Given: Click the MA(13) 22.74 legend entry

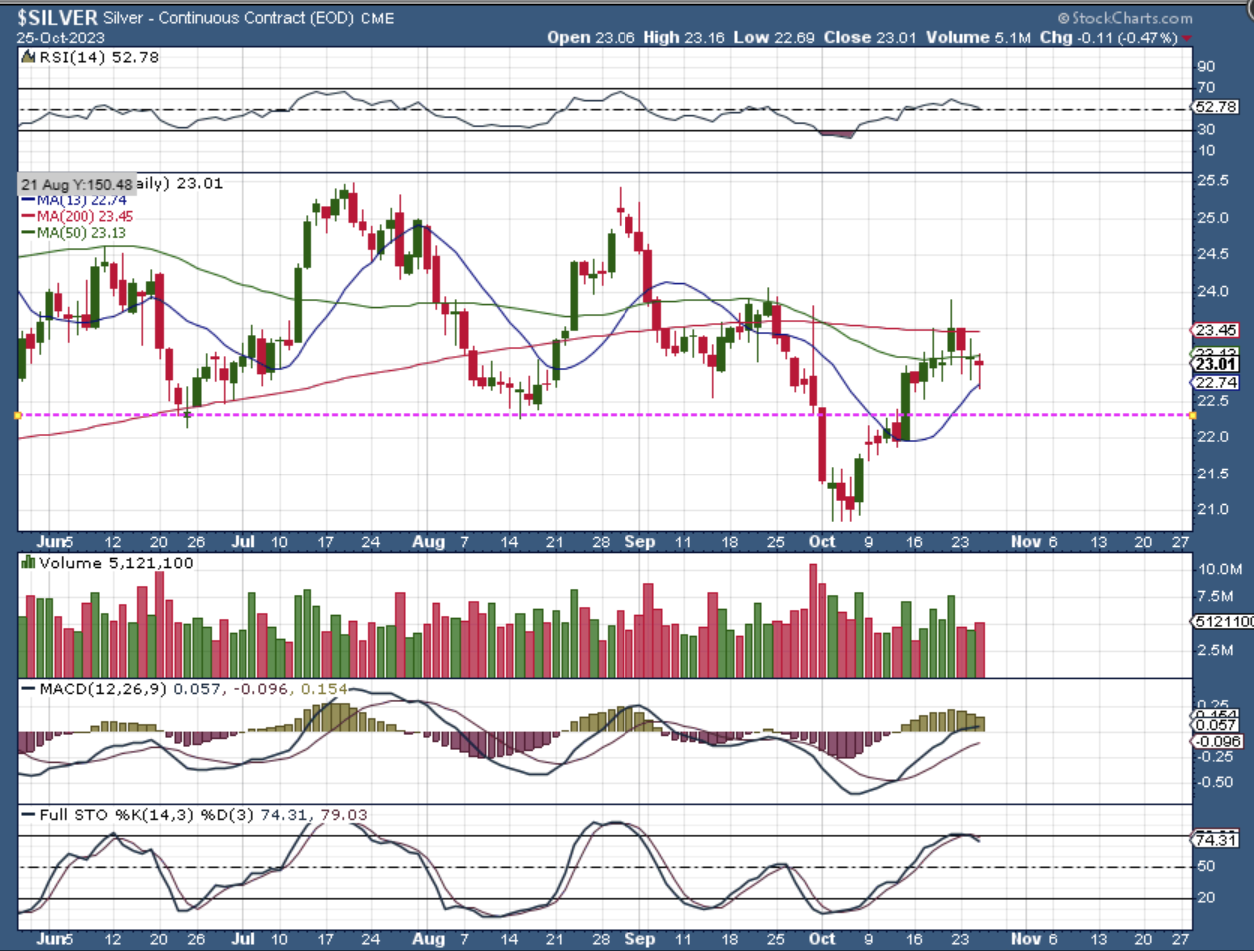Looking at the screenshot, I should click(81, 199).
